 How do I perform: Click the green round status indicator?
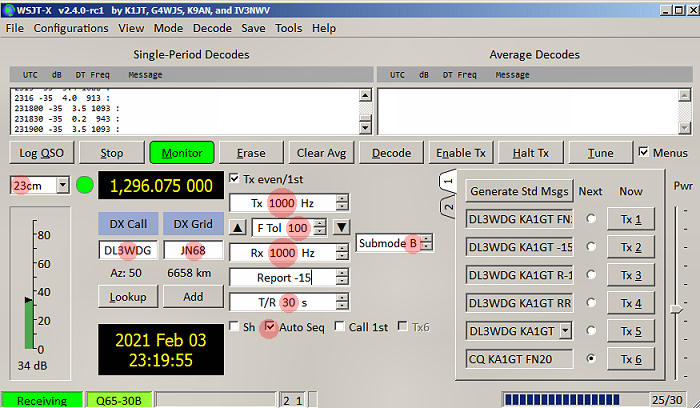[x=85, y=185]
